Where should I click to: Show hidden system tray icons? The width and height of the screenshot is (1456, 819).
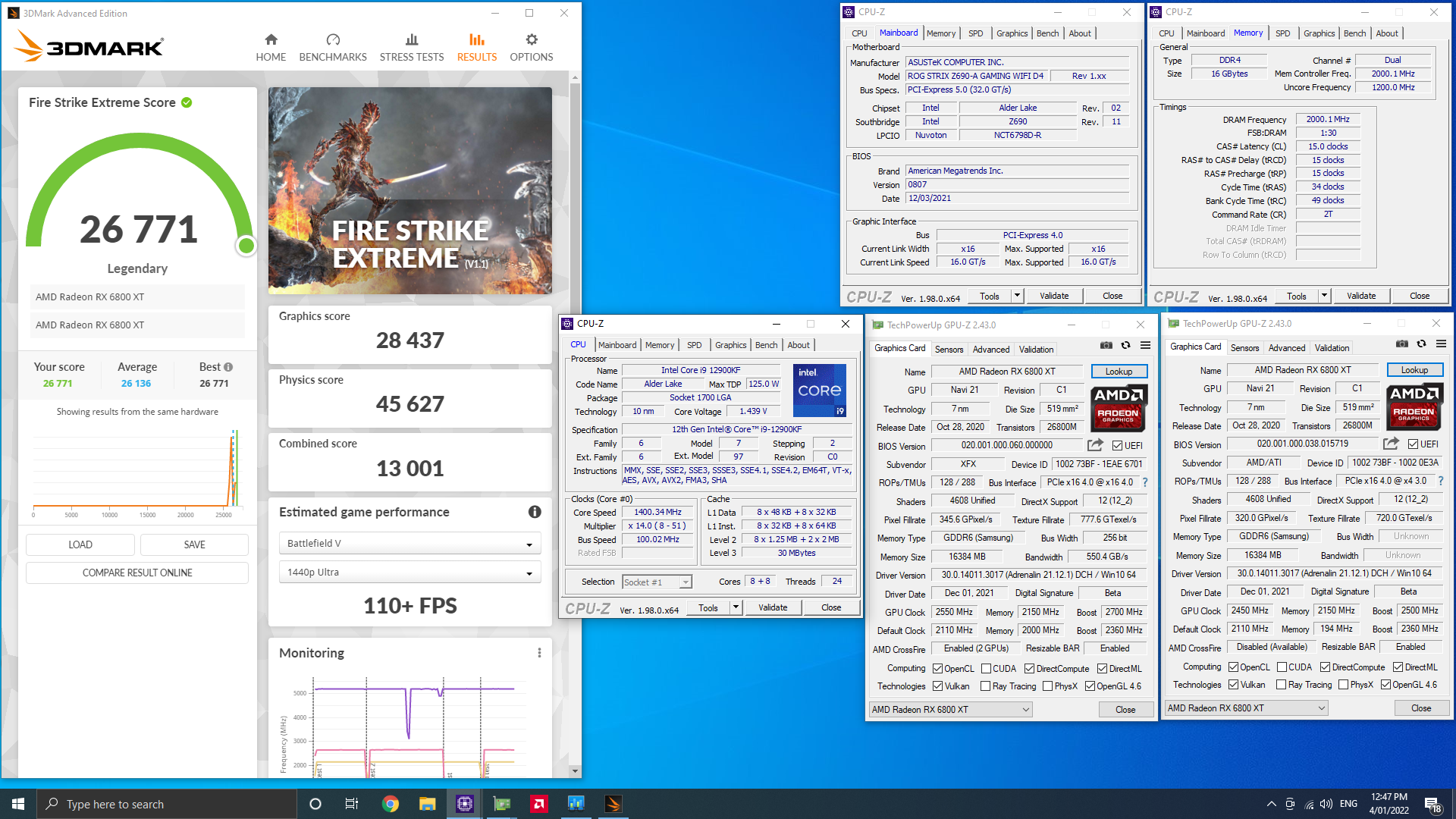(x=1271, y=804)
